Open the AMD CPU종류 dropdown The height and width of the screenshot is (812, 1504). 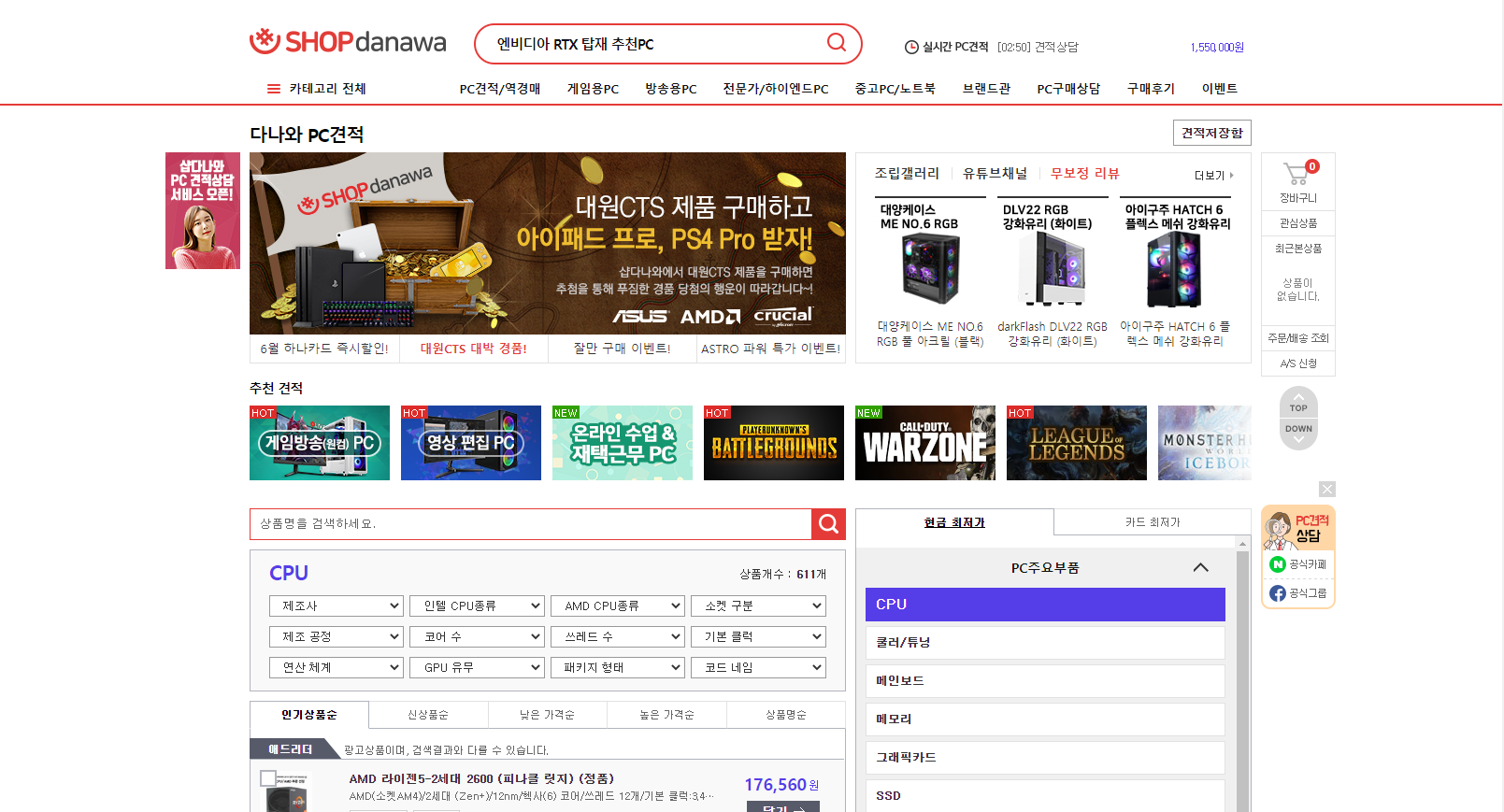(x=618, y=606)
